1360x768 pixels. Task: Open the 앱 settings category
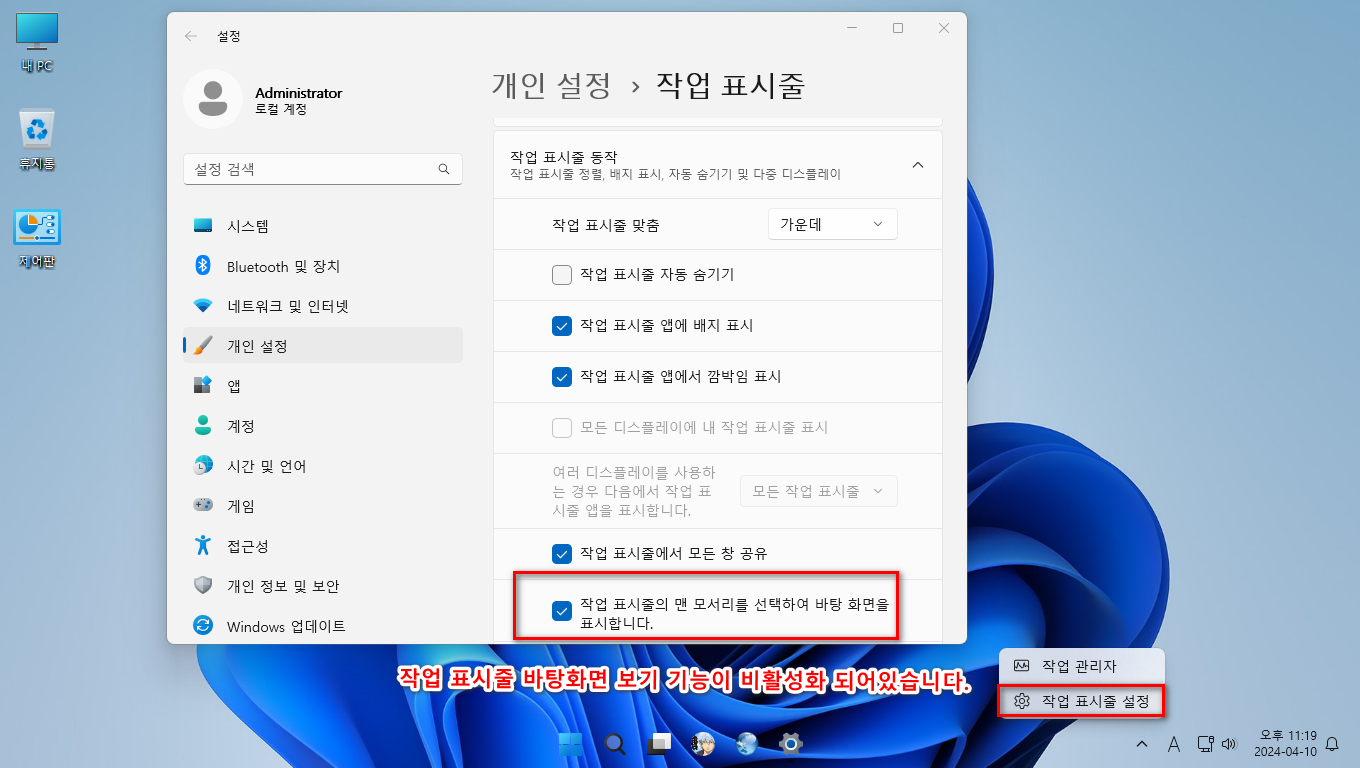click(323, 386)
